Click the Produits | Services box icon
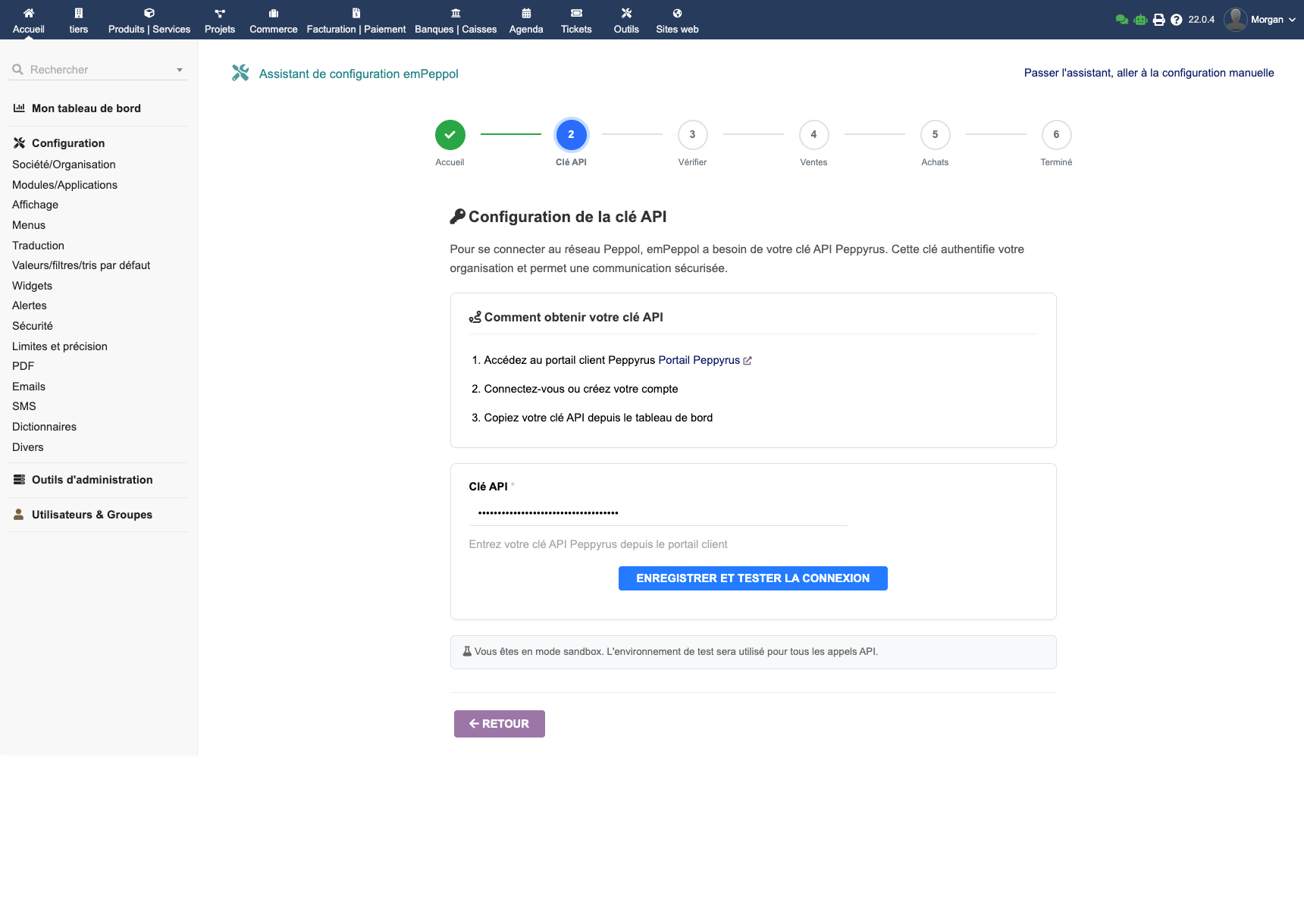Viewport: 1304px width, 924px height. (x=149, y=13)
